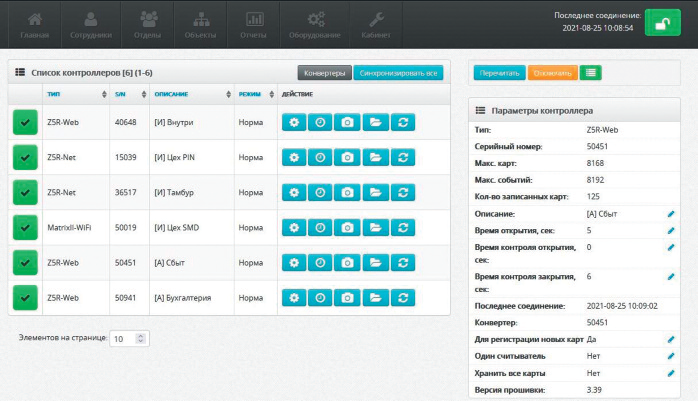Click orange Отключить button
Viewport: 698px width, 401px height.
pyautogui.click(x=552, y=73)
